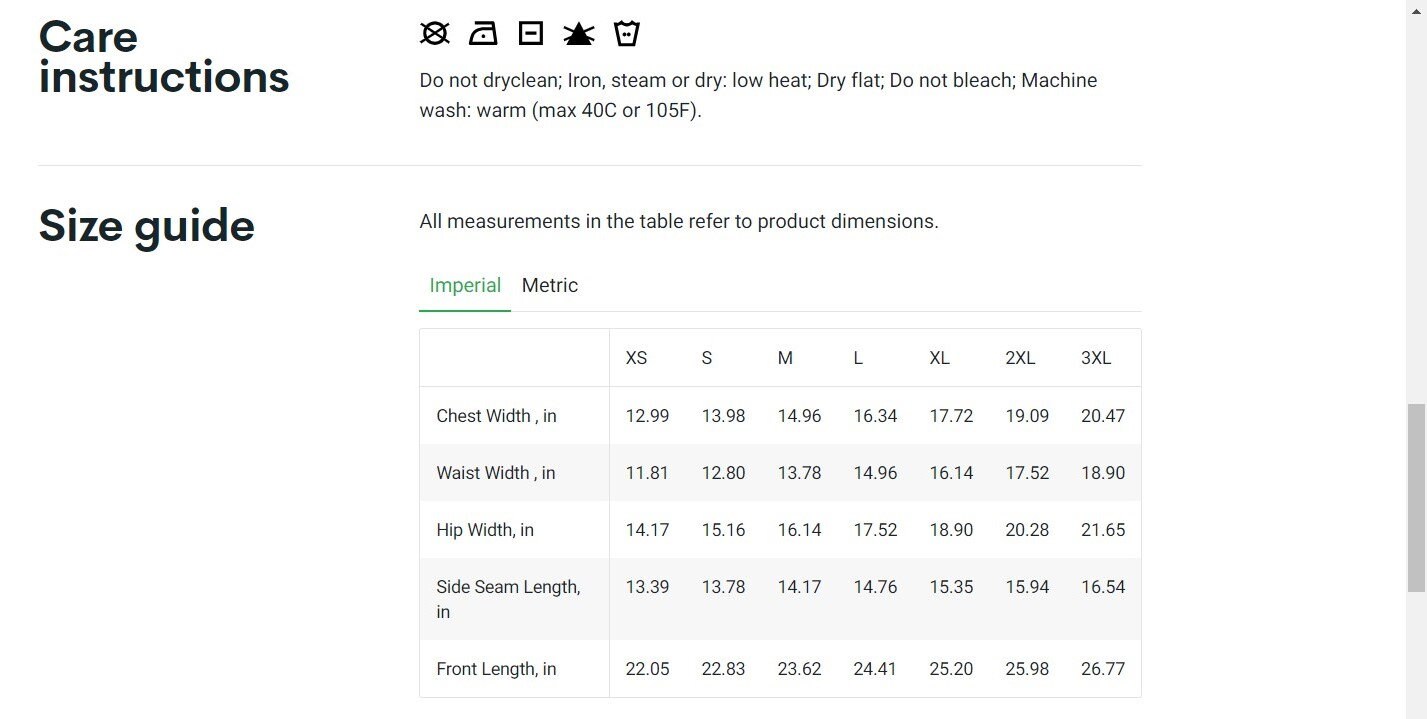This screenshot has width=1427, height=719.
Task: Click the low heat iron care icon
Action: 483,34
